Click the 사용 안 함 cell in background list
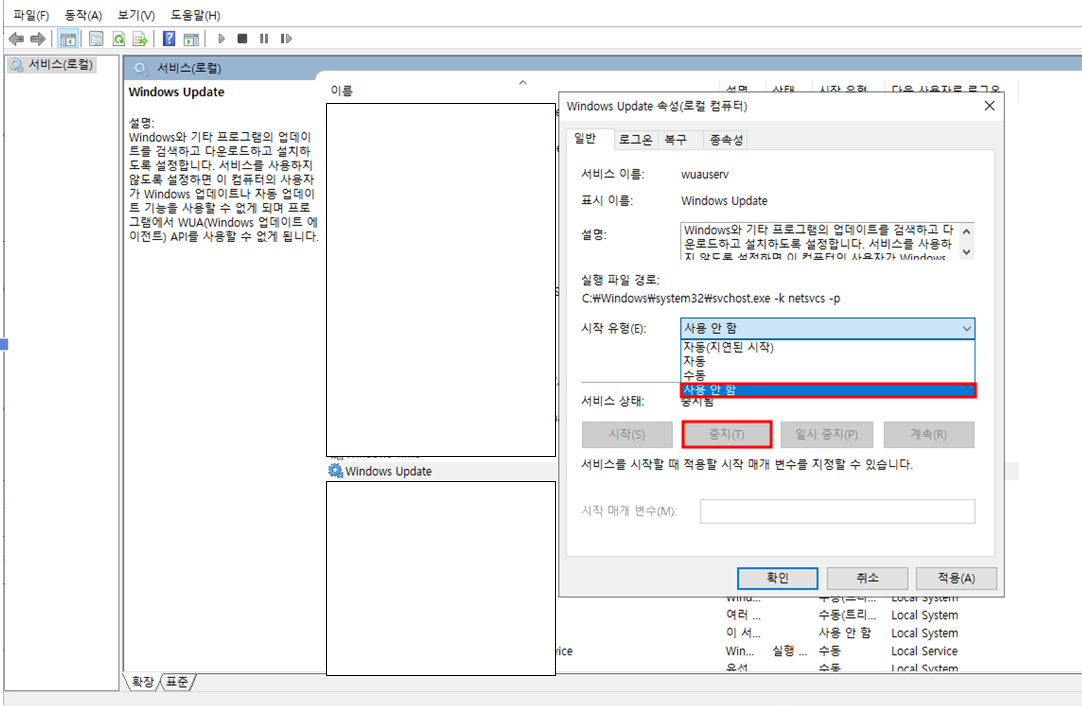 [845, 633]
